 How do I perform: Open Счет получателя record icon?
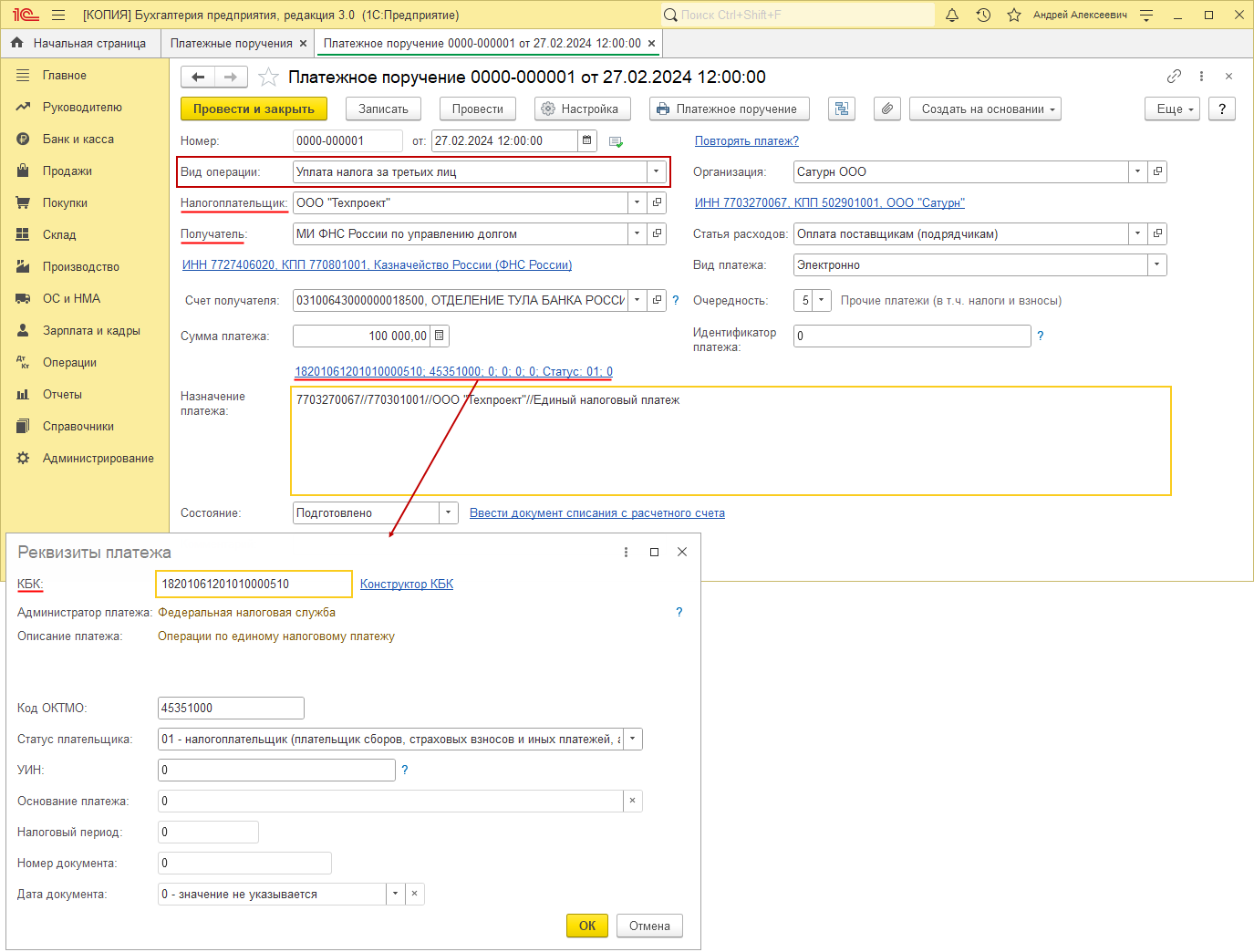click(x=657, y=300)
